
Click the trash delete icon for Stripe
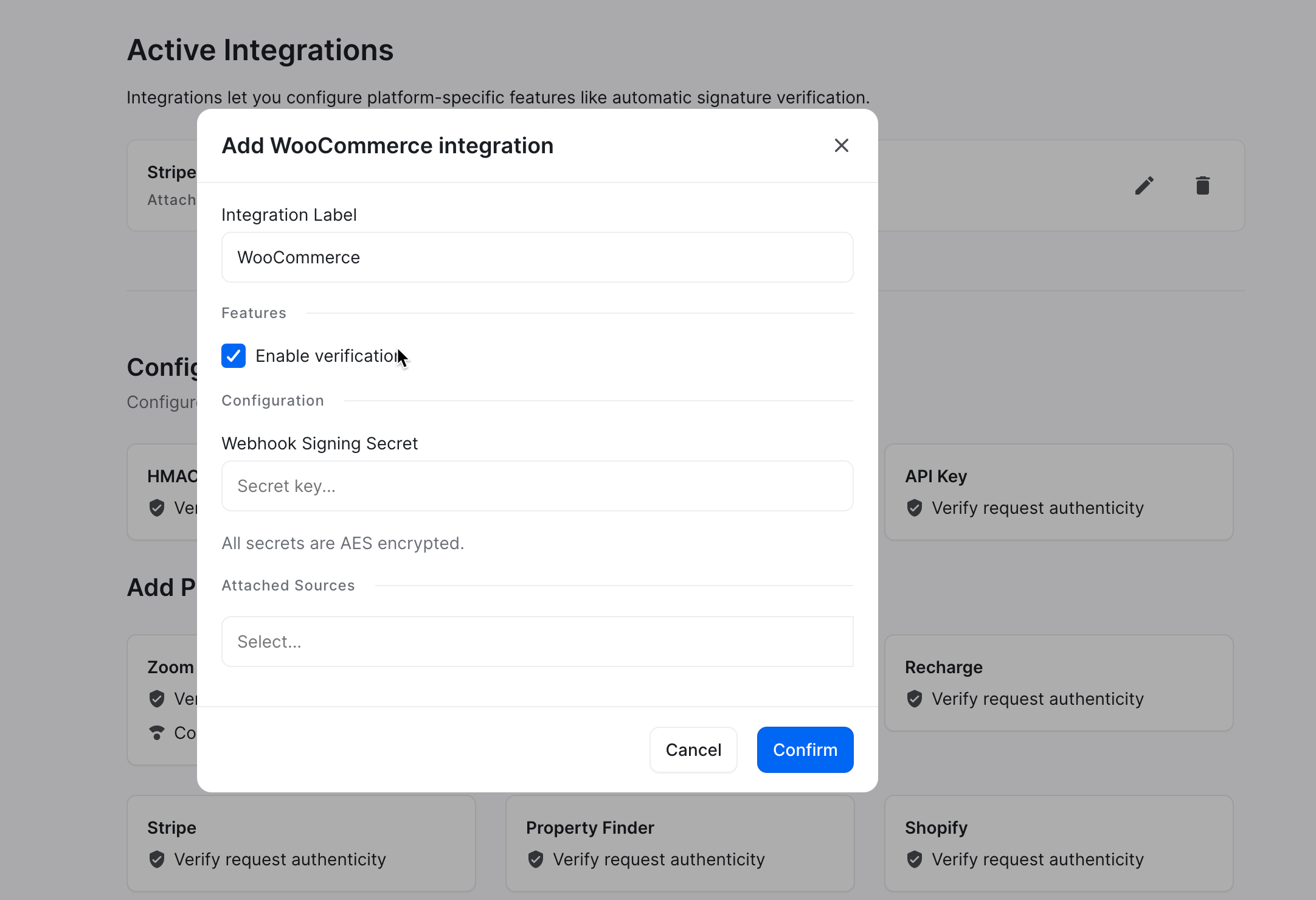(x=1202, y=185)
